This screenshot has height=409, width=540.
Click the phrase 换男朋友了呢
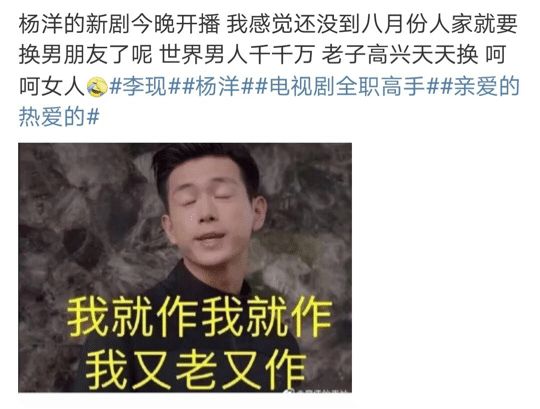[85, 55]
